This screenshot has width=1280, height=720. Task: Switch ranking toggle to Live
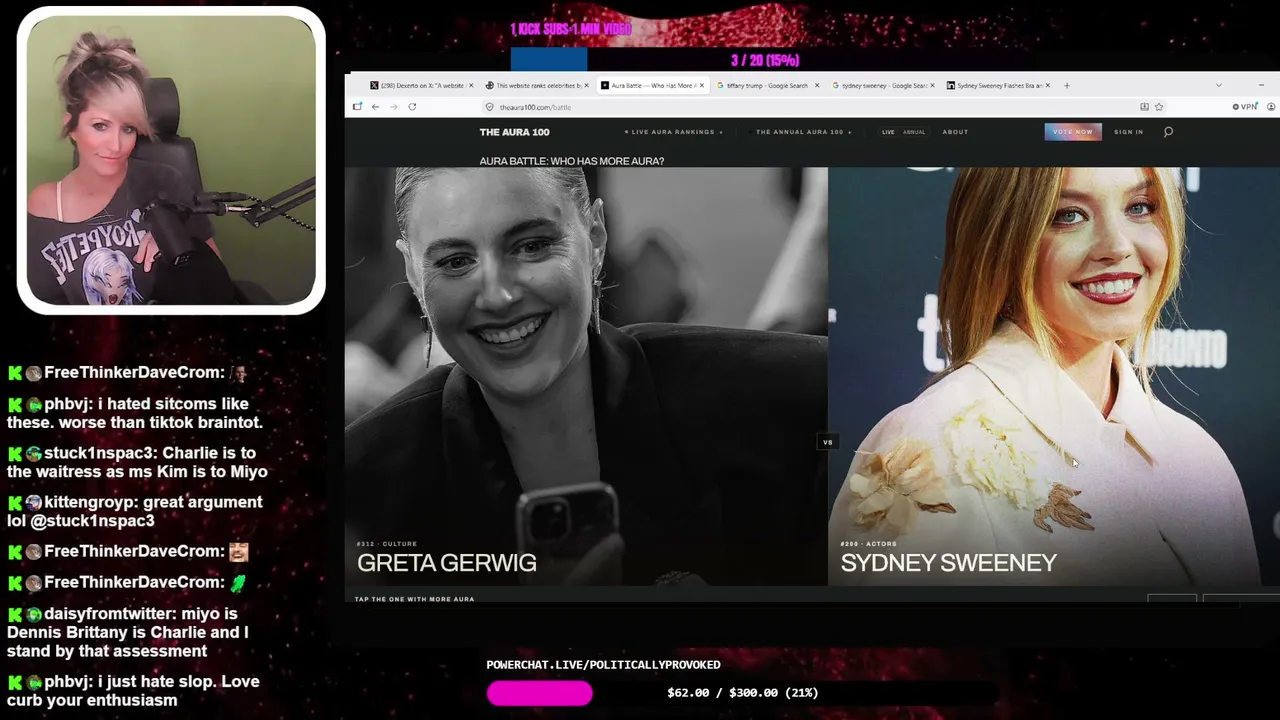pyautogui.click(x=888, y=132)
